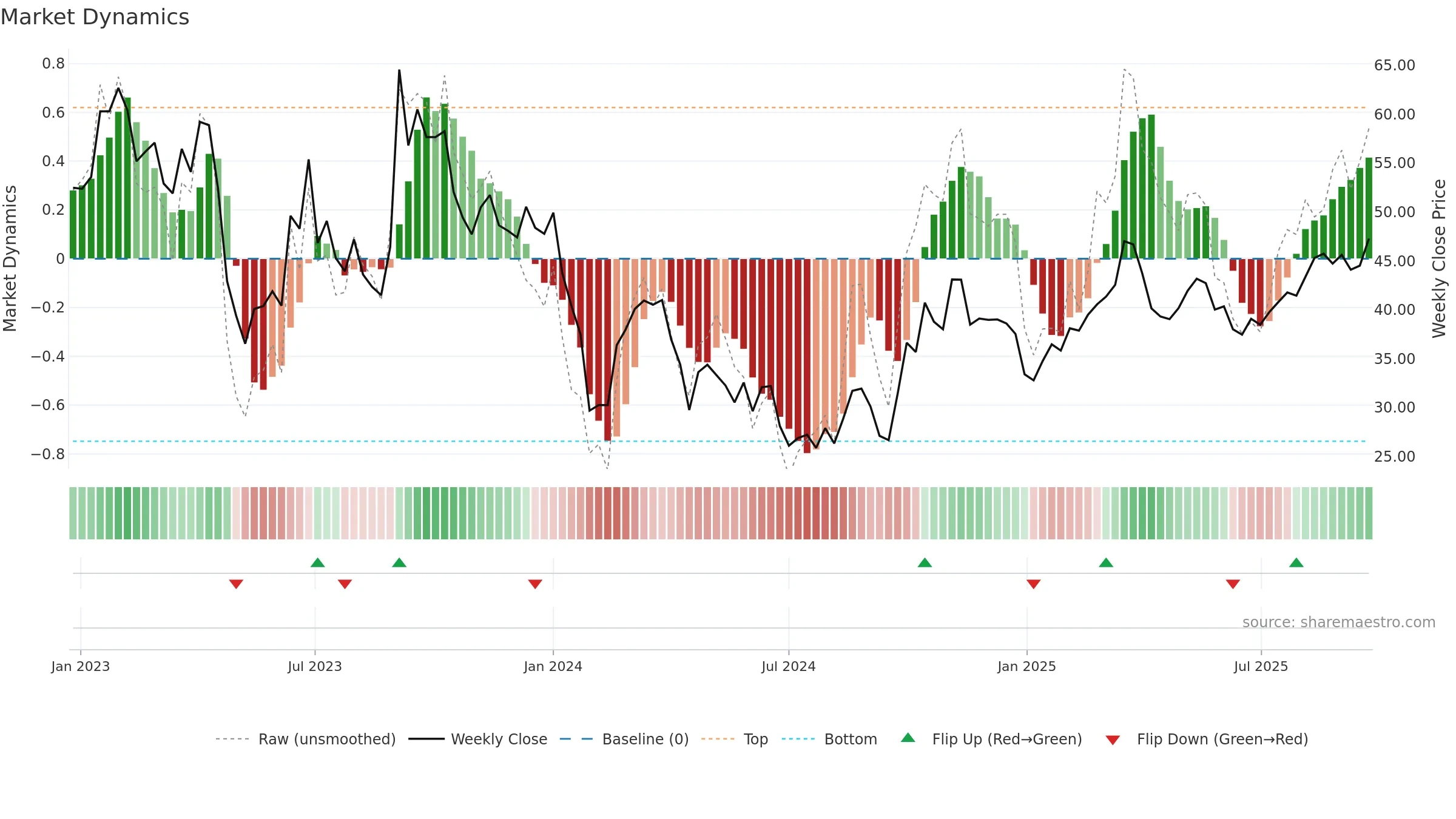Image resolution: width=1456 pixels, height=819 pixels.
Task: Click the orange dashed Top threshold line
Action: pos(720,108)
